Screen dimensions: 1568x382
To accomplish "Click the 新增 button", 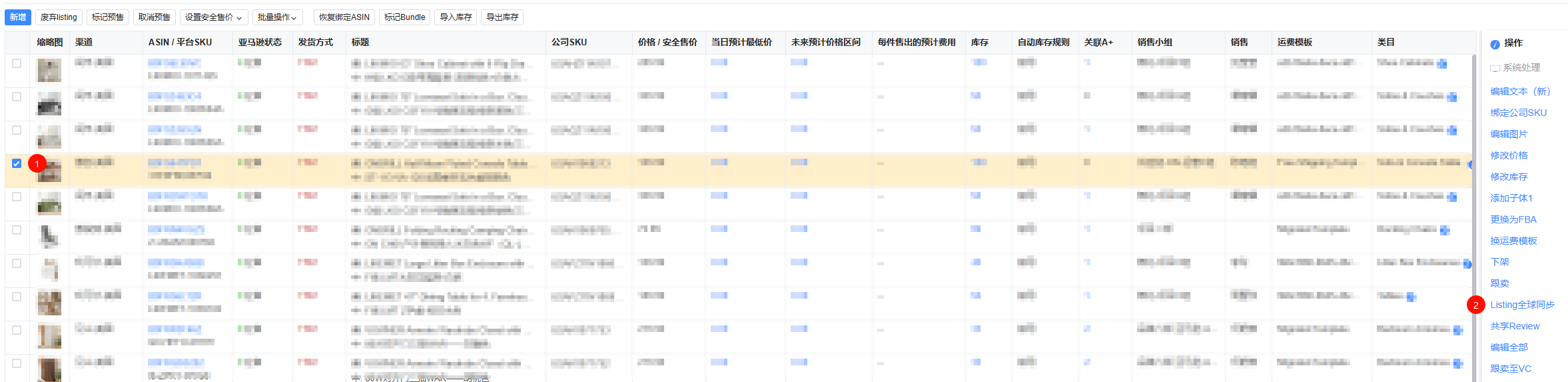I will point(18,17).
